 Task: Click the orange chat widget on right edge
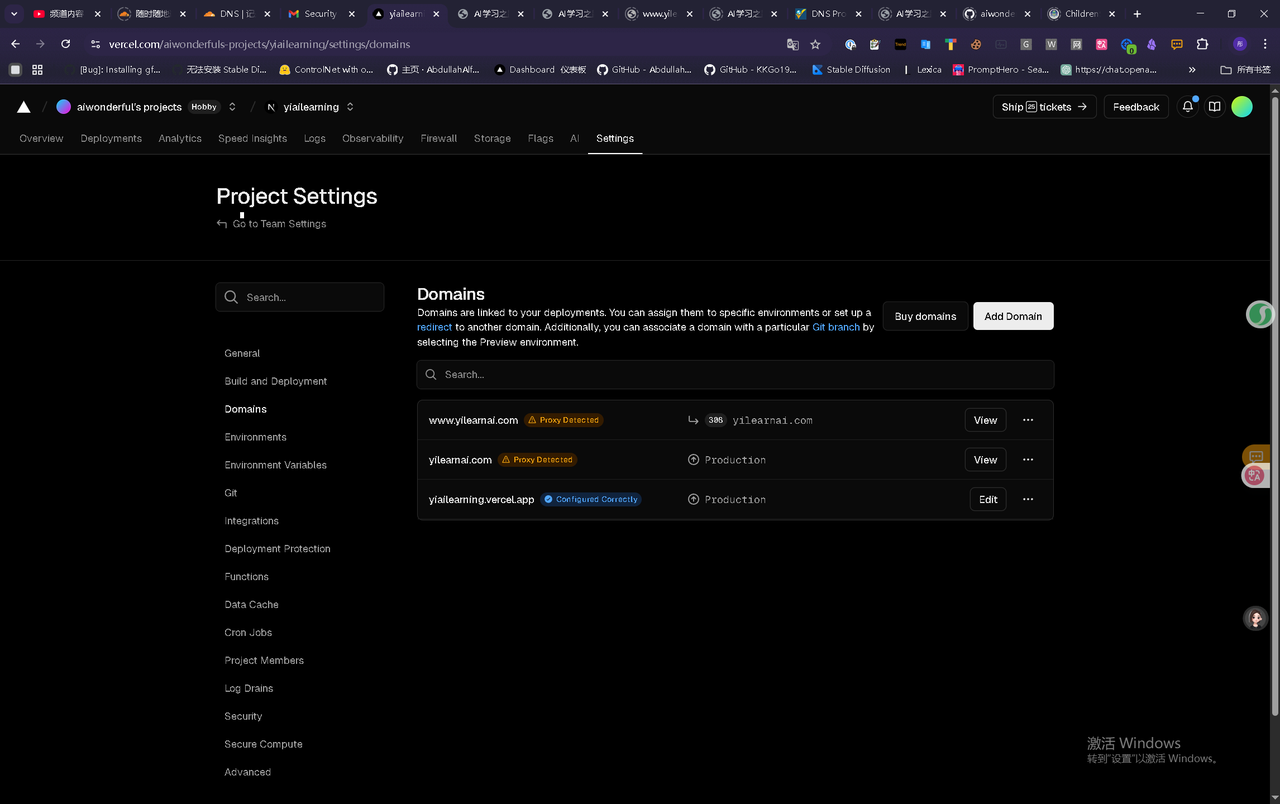click(x=1256, y=456)
